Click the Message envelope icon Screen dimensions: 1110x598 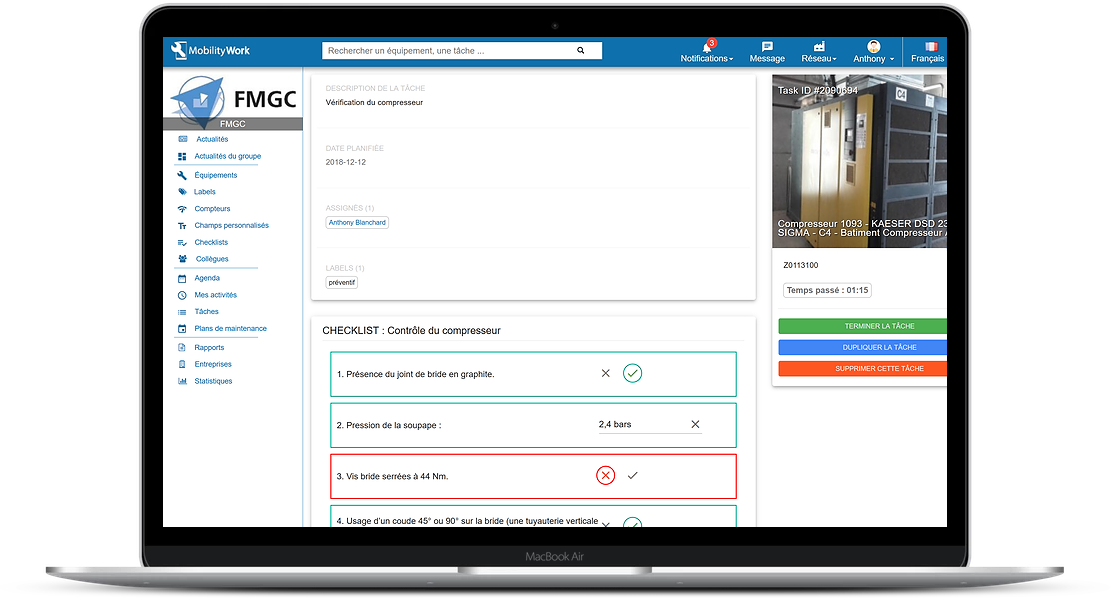pos(767,48)
